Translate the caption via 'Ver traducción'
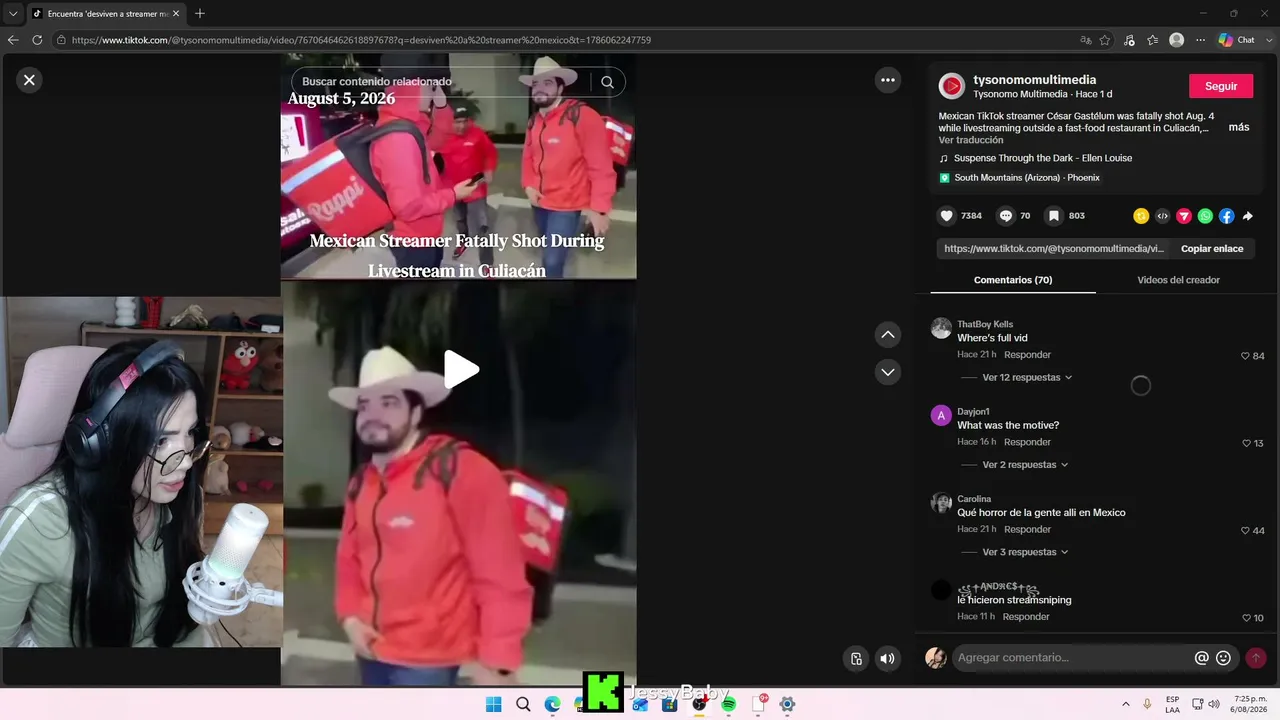1280x720 pixels. point(971,141)
